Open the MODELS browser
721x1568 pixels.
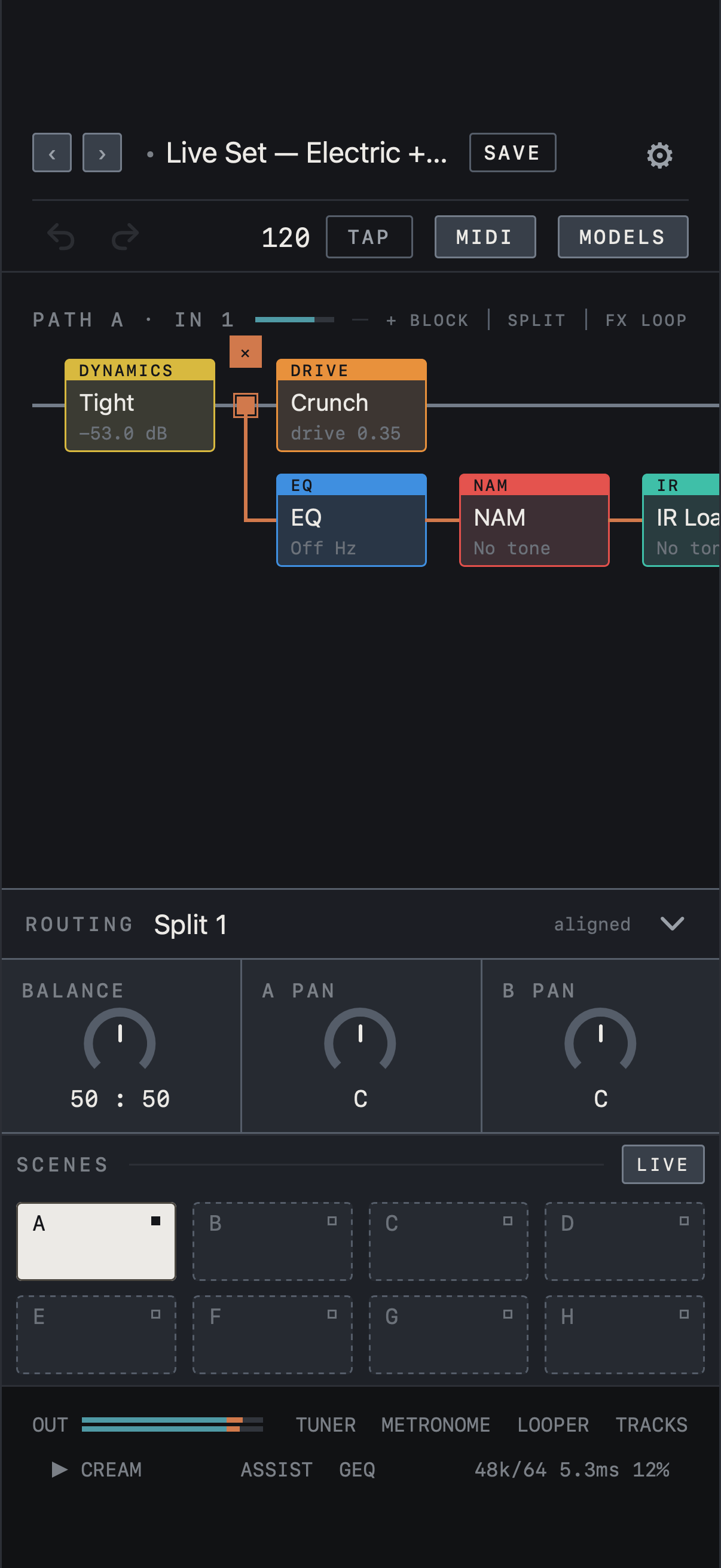pyautogui.click(x=622, y=237)
